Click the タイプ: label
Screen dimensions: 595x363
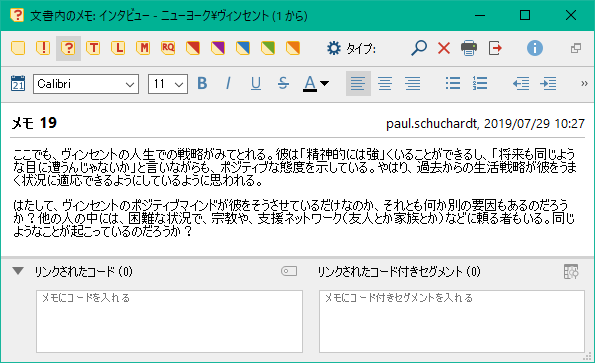click(360, 49)
